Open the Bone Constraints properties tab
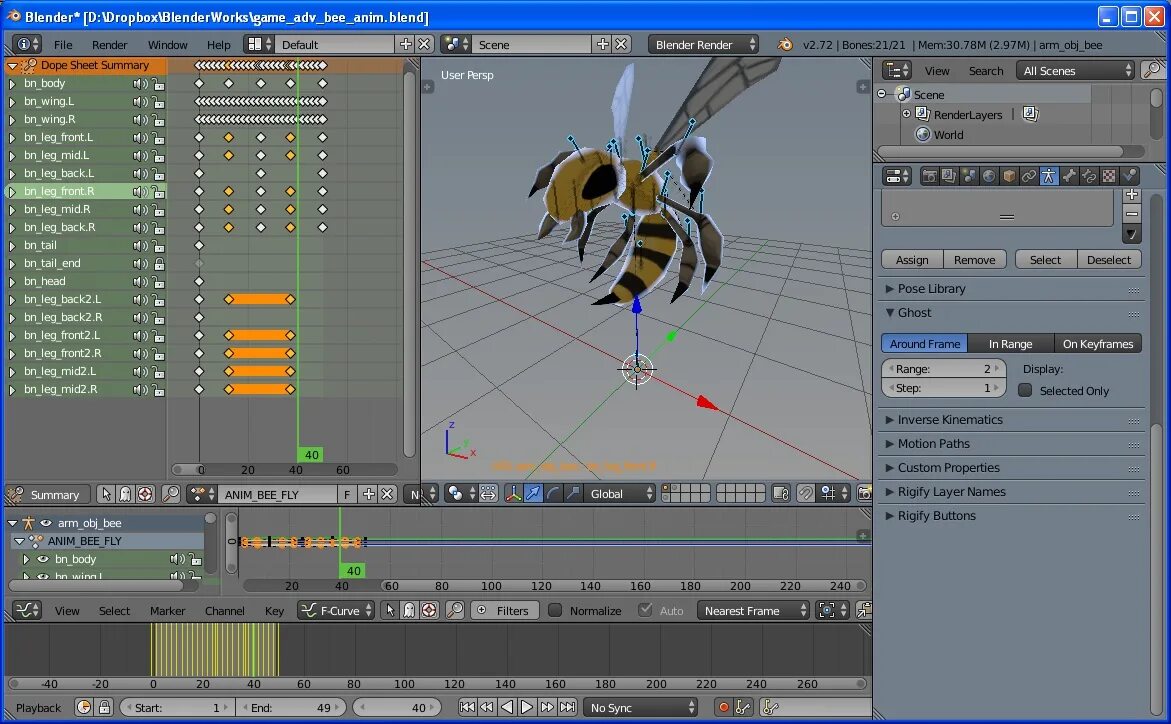The image size is (1171, 724). pos(1090,176)
